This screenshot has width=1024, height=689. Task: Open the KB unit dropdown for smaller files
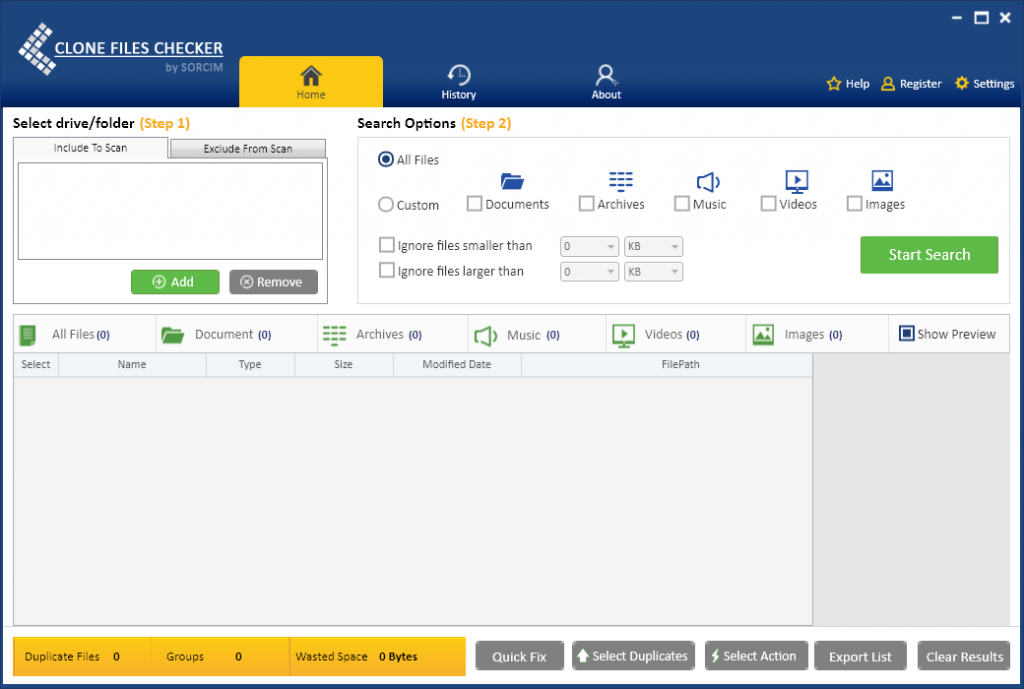(653, 246)
